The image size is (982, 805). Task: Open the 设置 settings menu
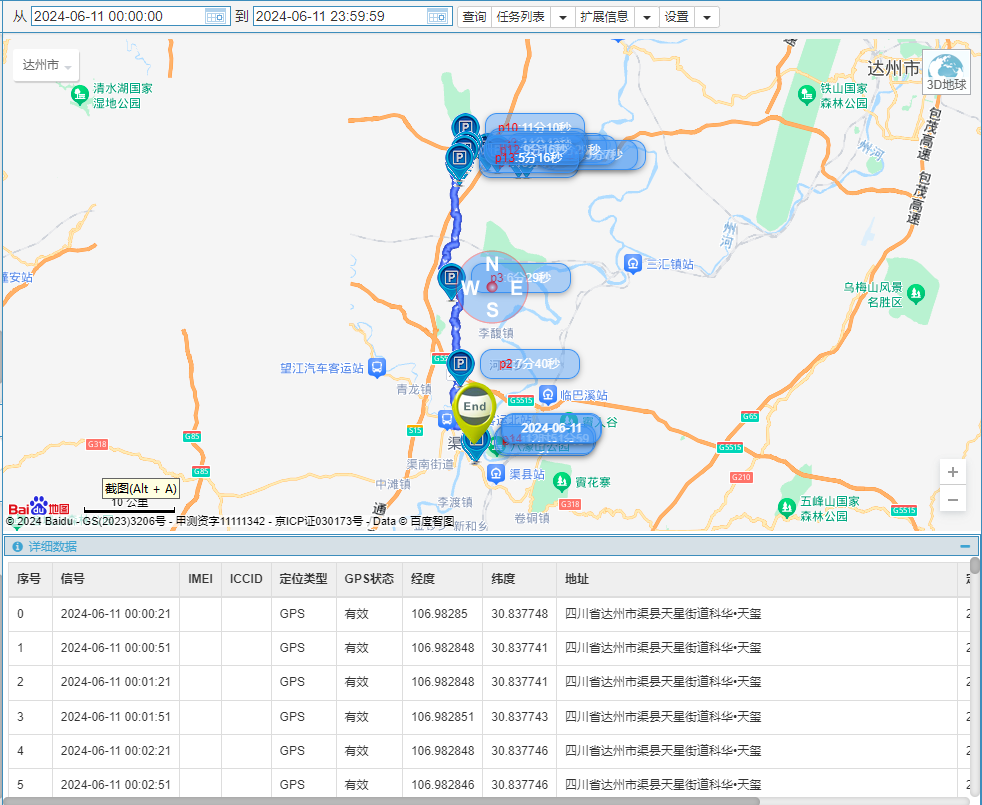pos(677,17)
